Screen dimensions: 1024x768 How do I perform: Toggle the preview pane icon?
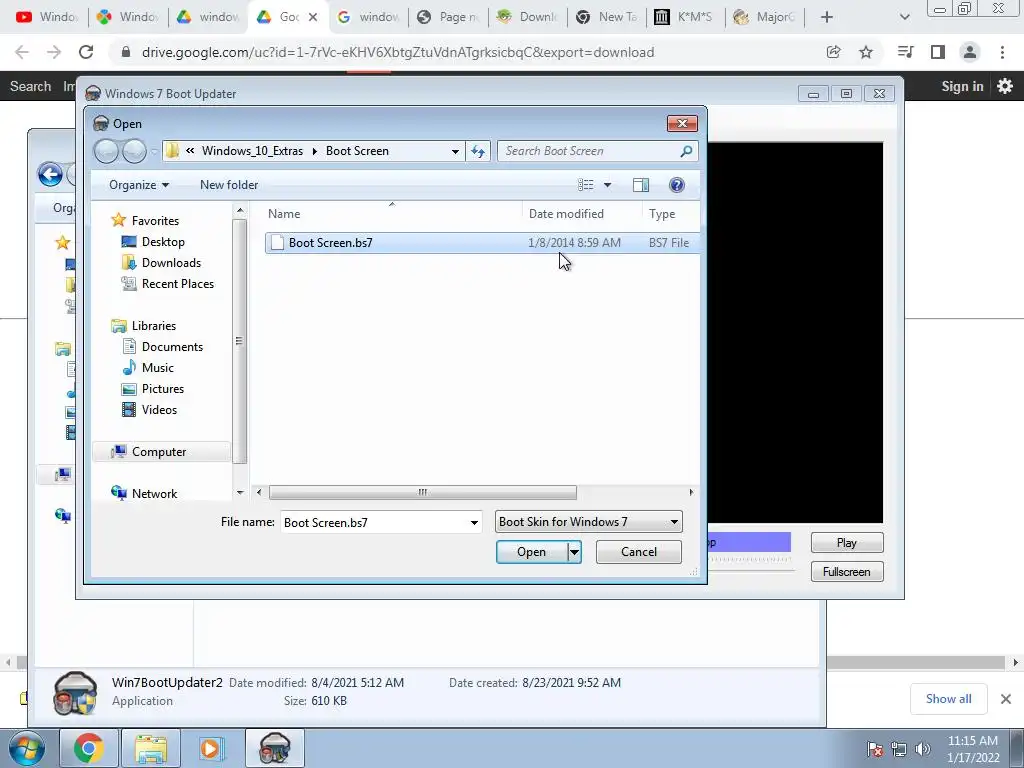(x=641, y=185)
